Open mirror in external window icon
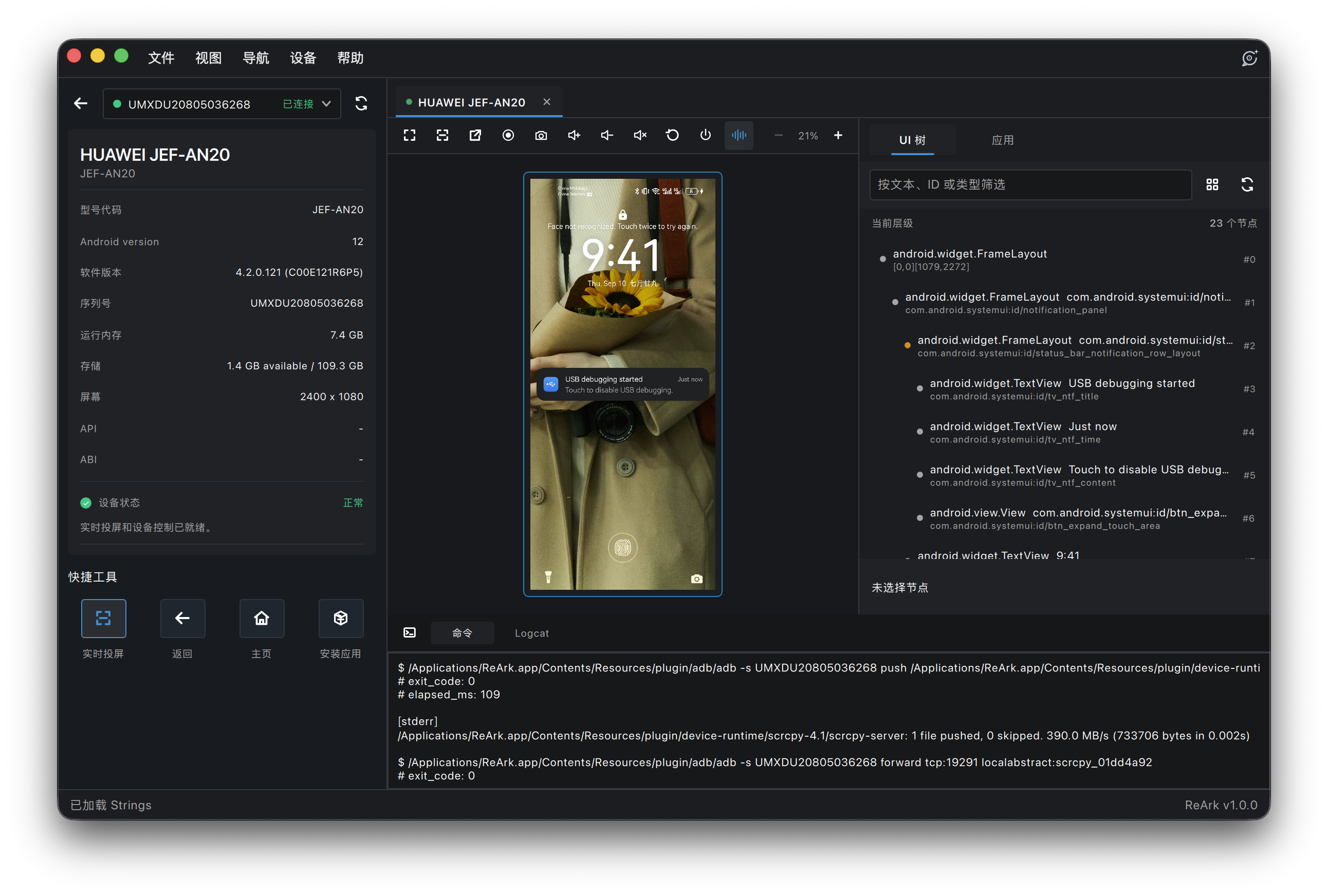Screen dimensions: 1328x896 coord(475,135)
